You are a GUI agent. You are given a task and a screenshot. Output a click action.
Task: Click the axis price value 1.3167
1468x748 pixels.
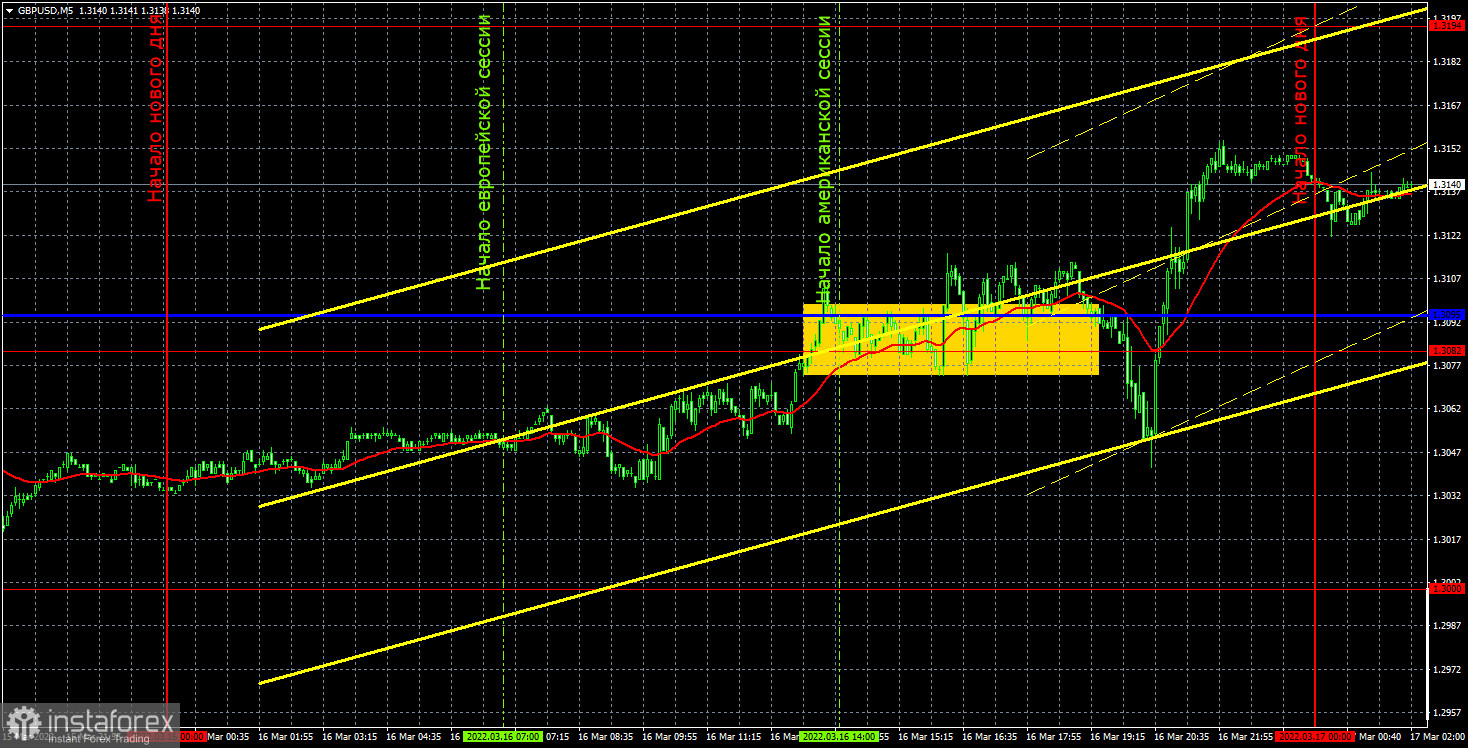[x=1445, y=105]
